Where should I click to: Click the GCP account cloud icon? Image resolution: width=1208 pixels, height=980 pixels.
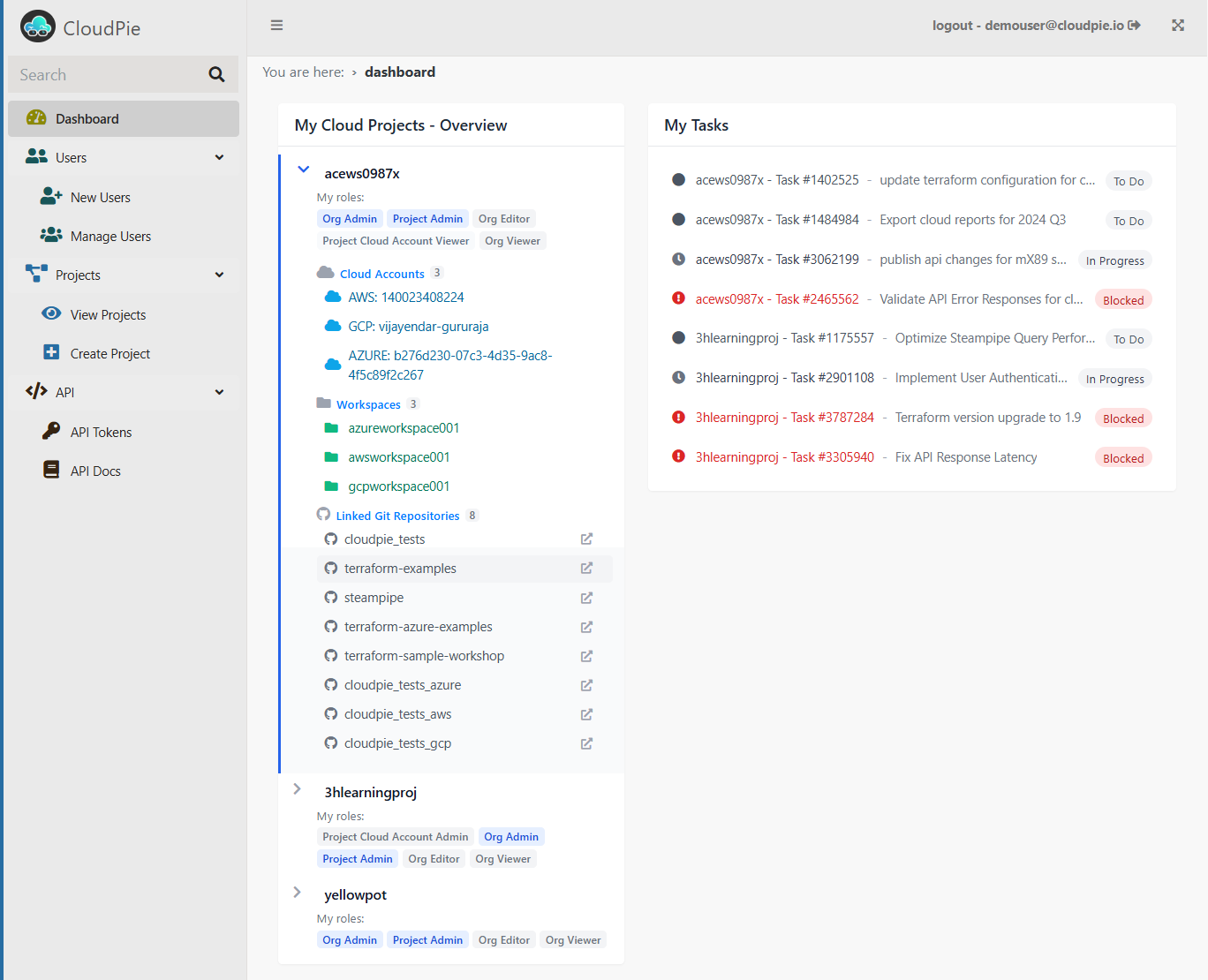tap(333, 326)
